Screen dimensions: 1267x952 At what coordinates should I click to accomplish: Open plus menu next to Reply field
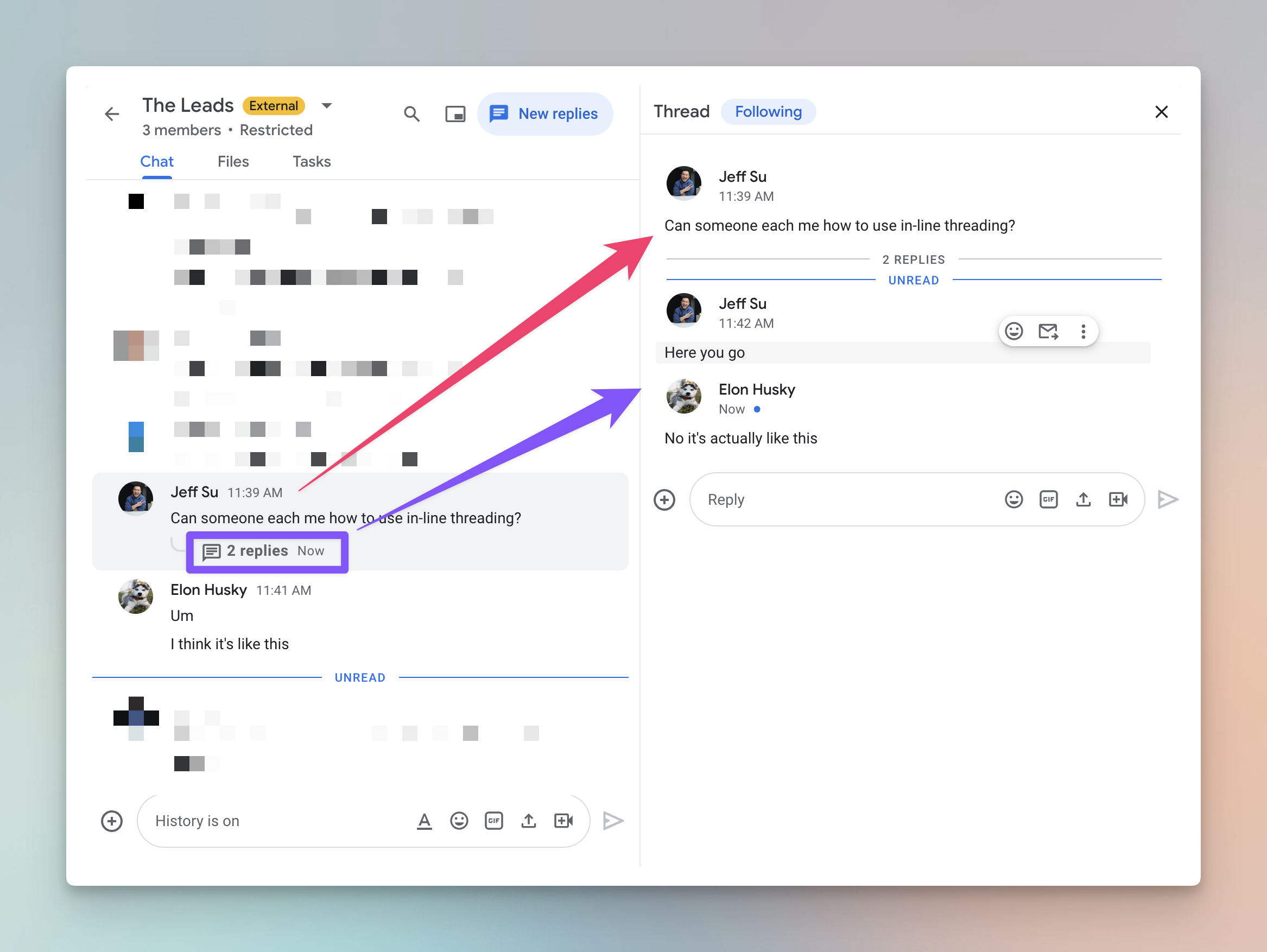[664, 499]
